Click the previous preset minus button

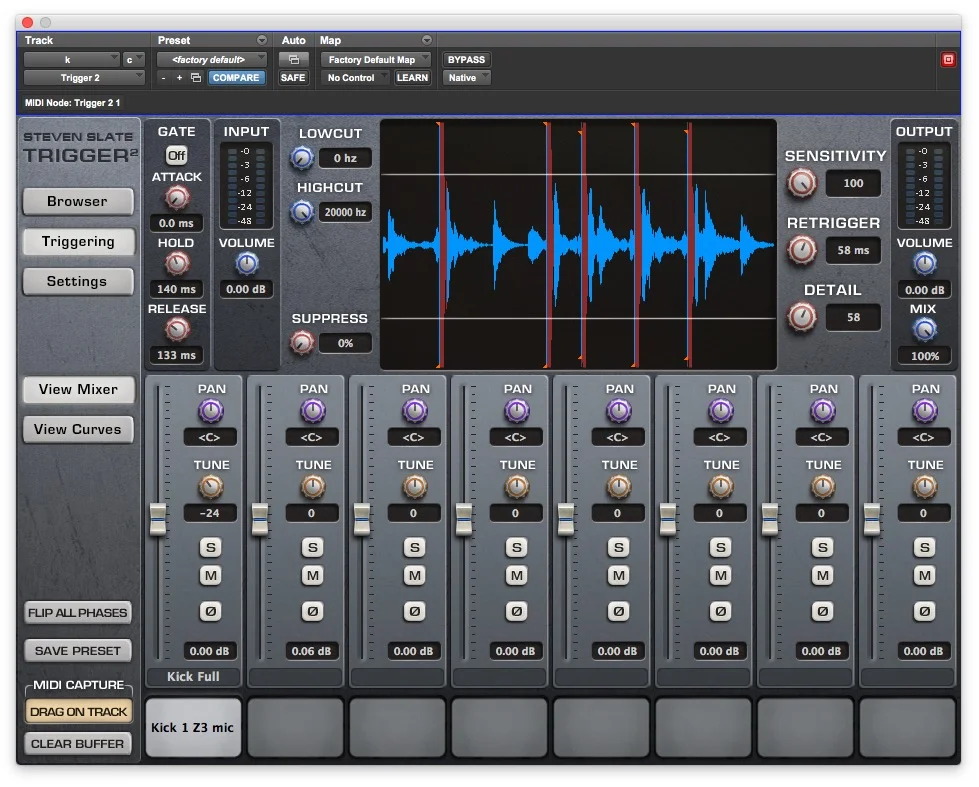pos(164,77)
